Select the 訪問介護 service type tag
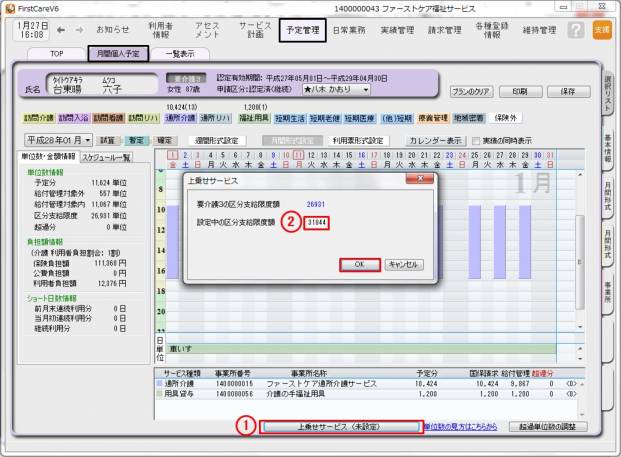 click(37, 117)
